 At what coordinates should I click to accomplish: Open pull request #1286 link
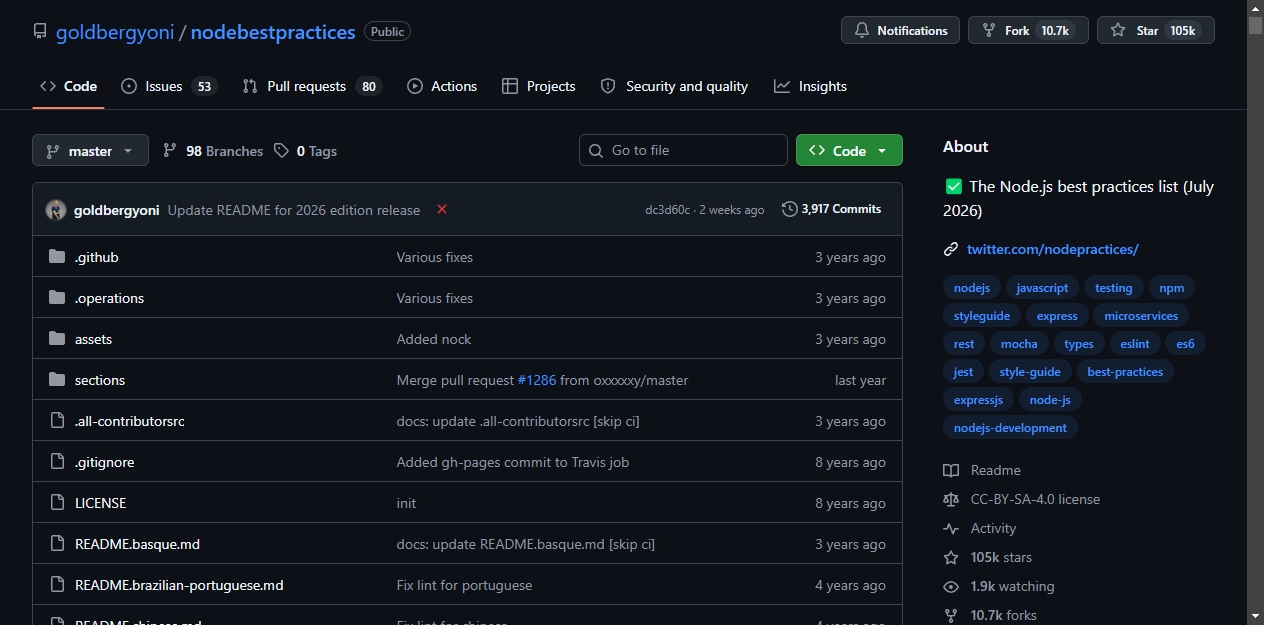click(536, 380)
